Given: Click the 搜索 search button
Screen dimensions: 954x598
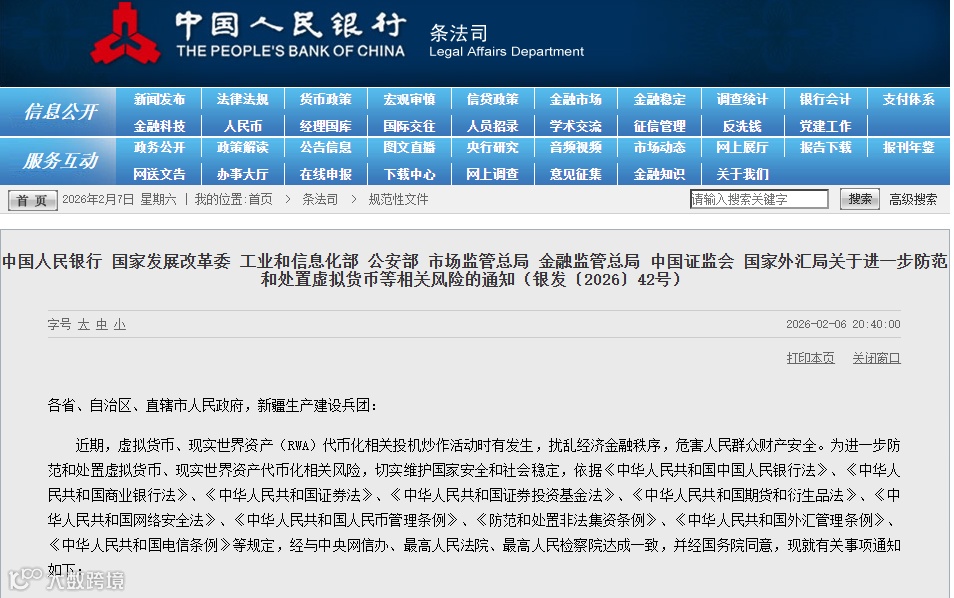Looking at the screenshot, I should pyautogui.click(x=860, y=199).
